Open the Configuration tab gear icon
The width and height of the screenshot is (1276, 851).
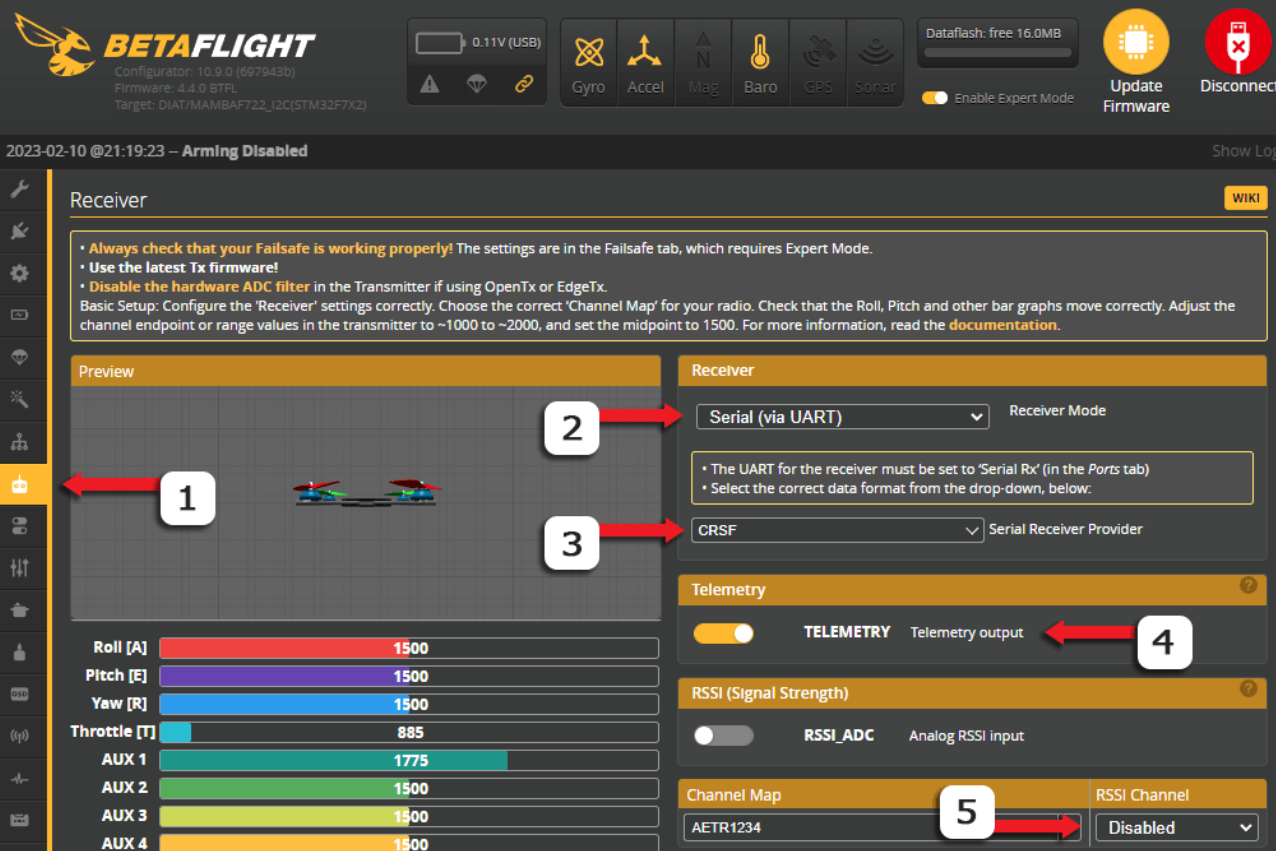pos(20,273)
